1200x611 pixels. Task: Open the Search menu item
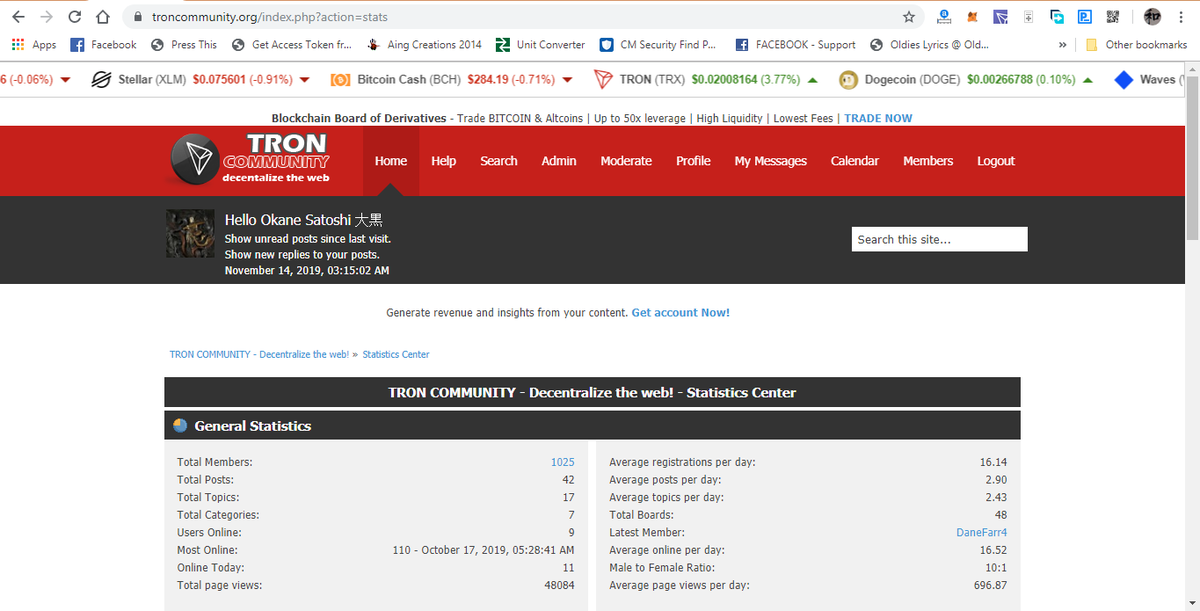point(499,161)
